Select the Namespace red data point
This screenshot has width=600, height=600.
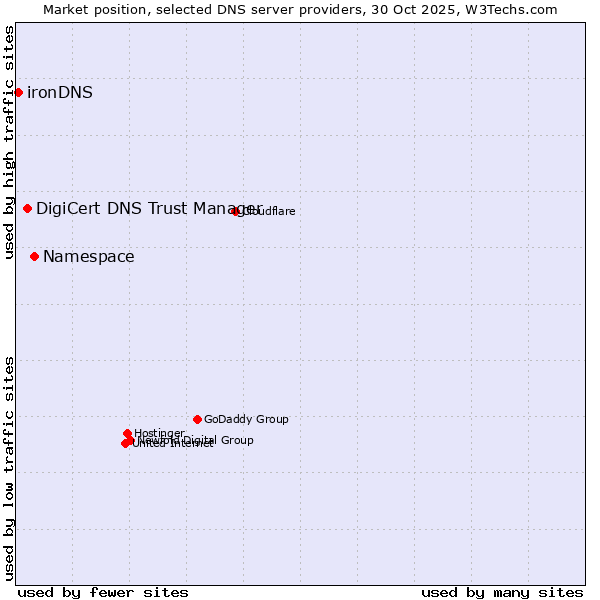pos(34,257)
